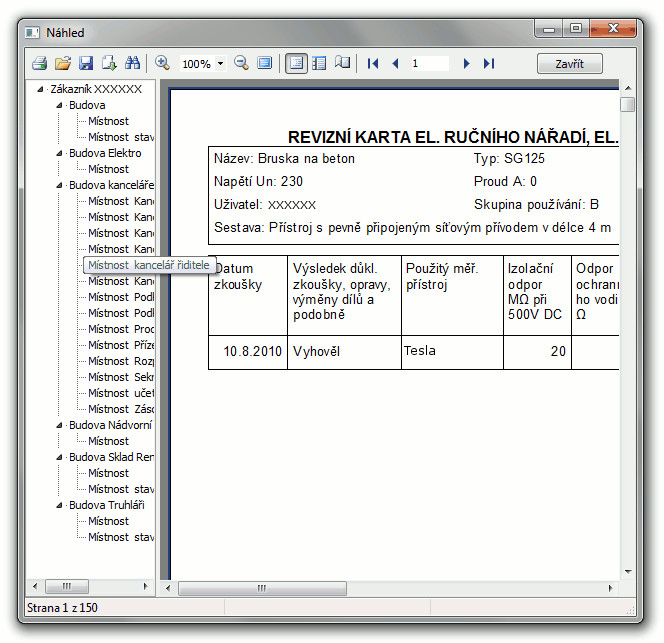Zoom in with the plus magnifier icon
664x643 pixels.
pos(162,64)
